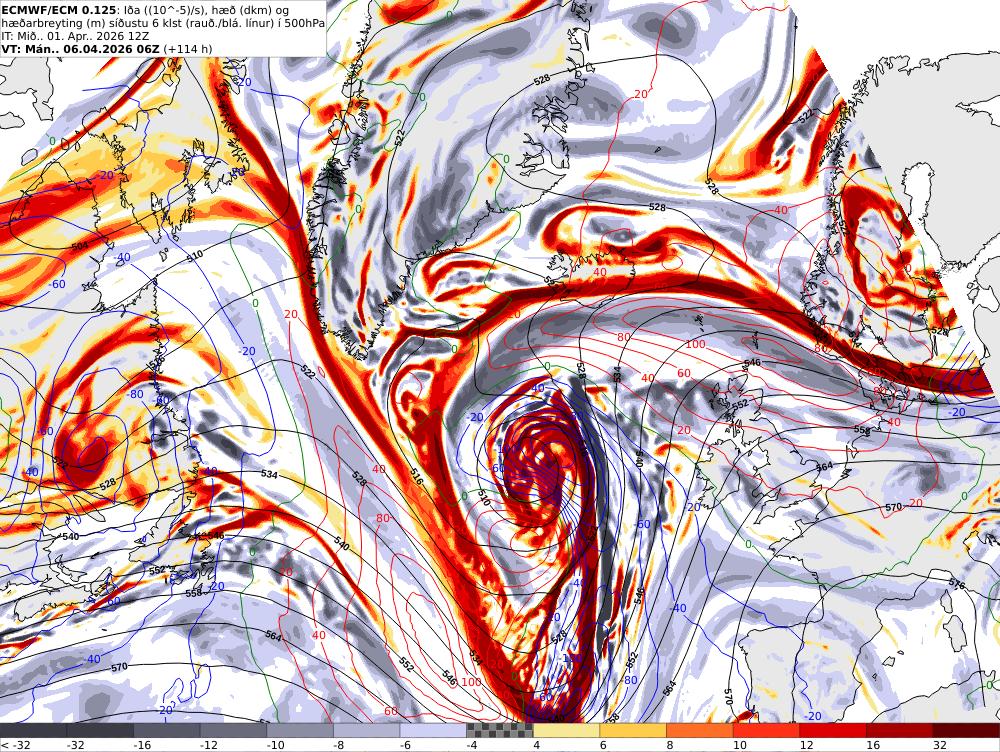Click the checkered segment of the color bar
1000x752 pixels.
coord(499,730)
